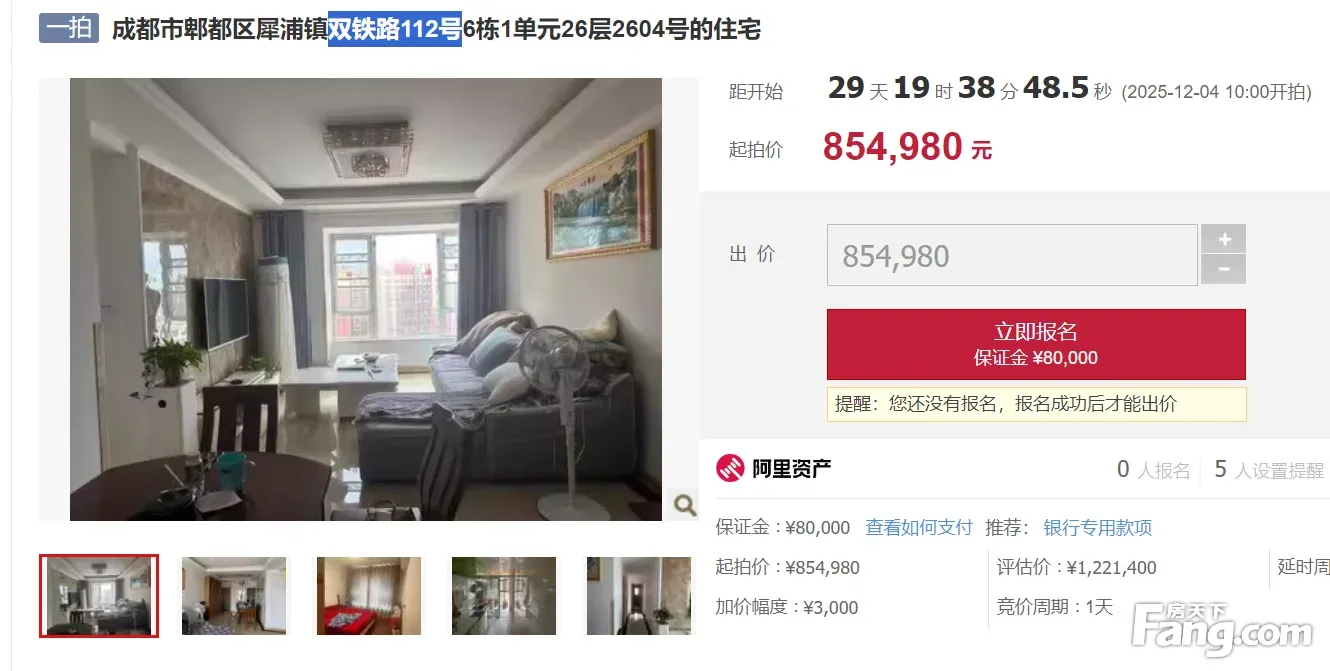Increase bid with plus button
Viewport: 1330px width, 671px height.
(1223, 239)
